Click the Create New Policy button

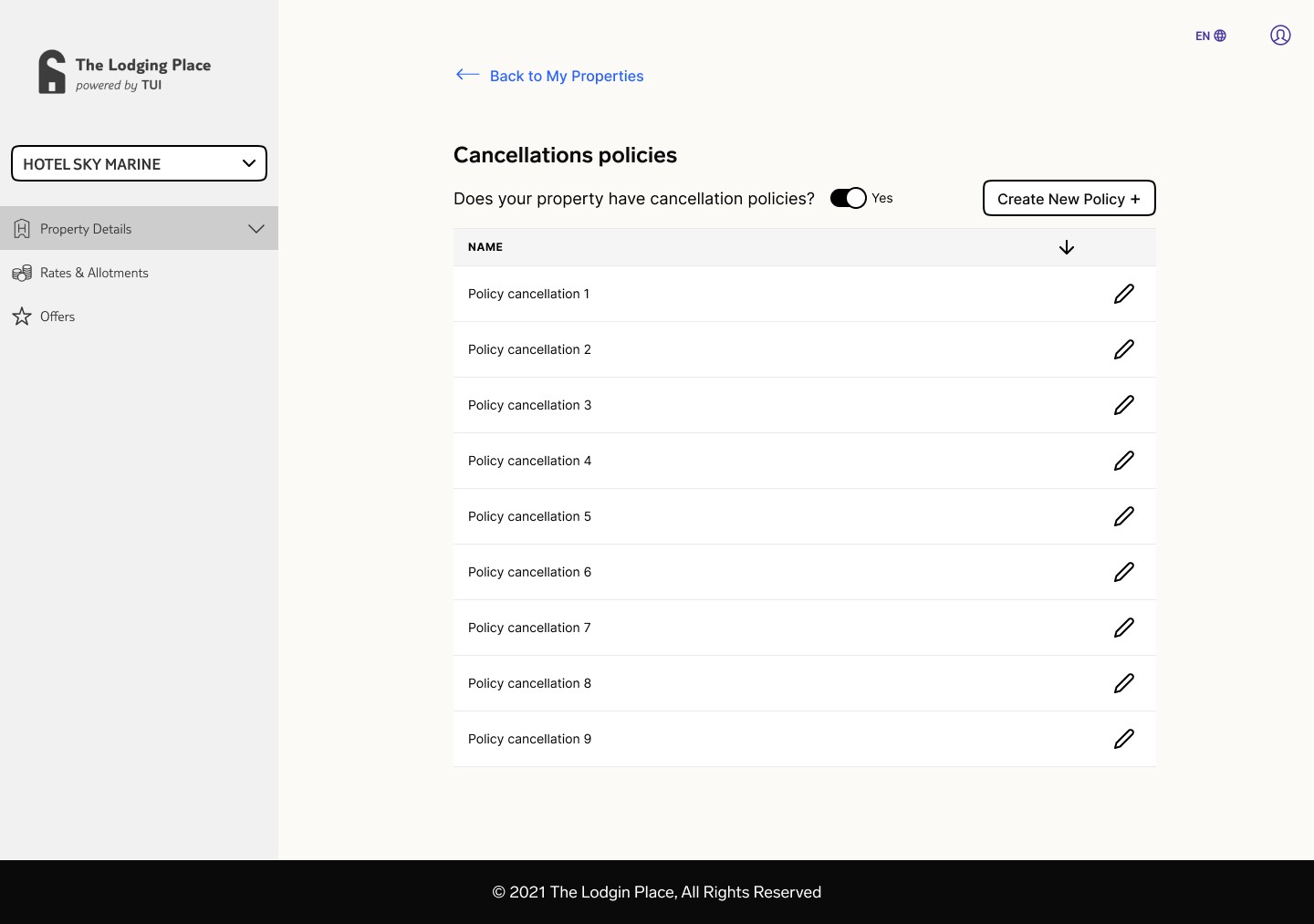(1069, 199)
